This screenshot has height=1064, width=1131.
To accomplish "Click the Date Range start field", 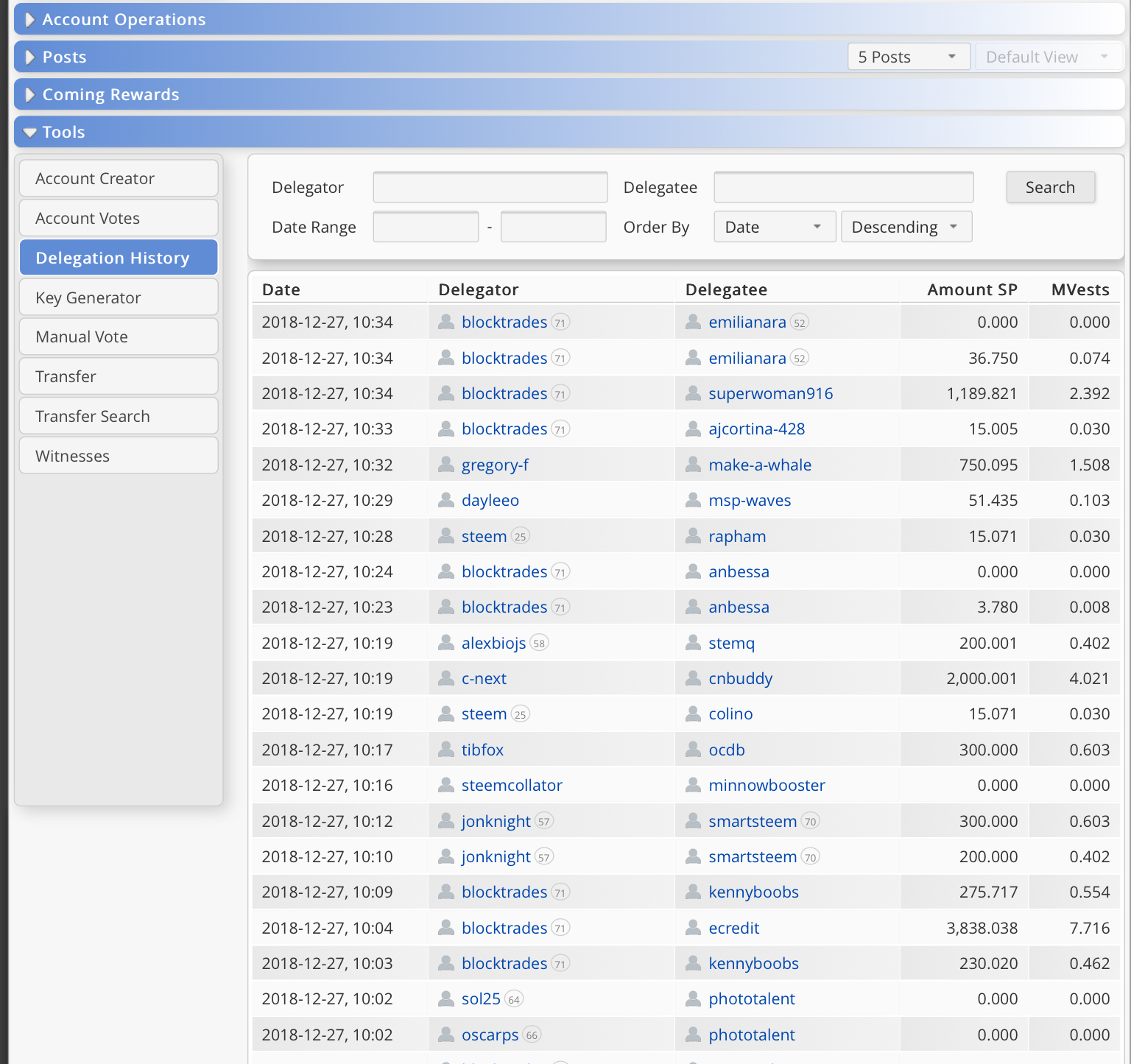I will point(426,227).
